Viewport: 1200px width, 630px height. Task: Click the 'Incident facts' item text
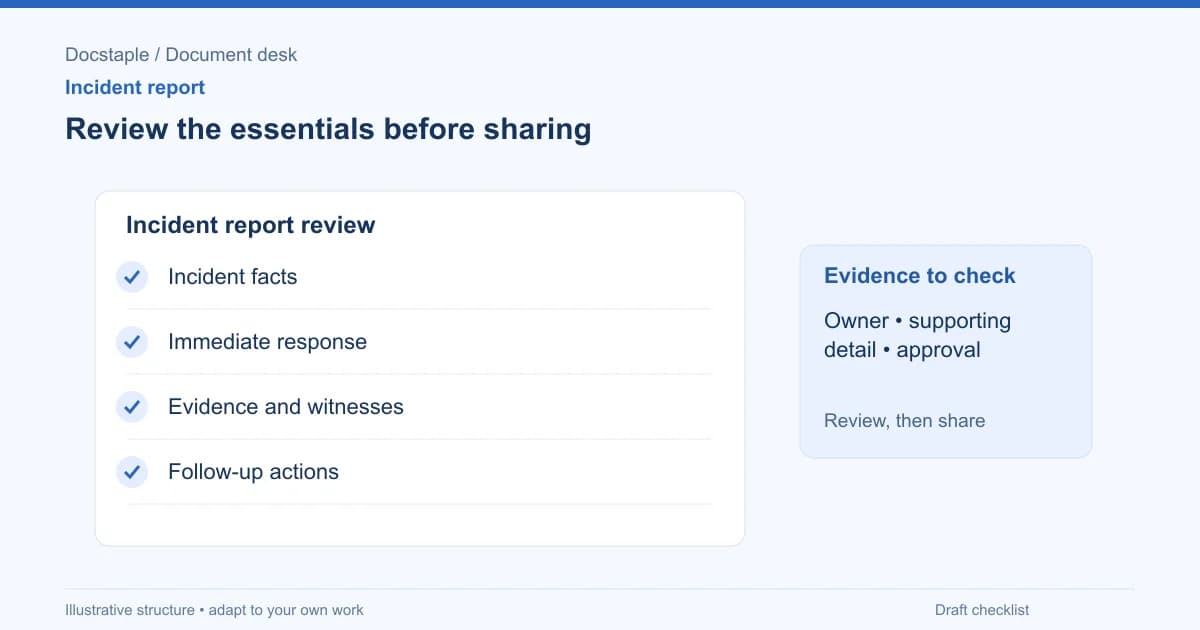point(232,277)
